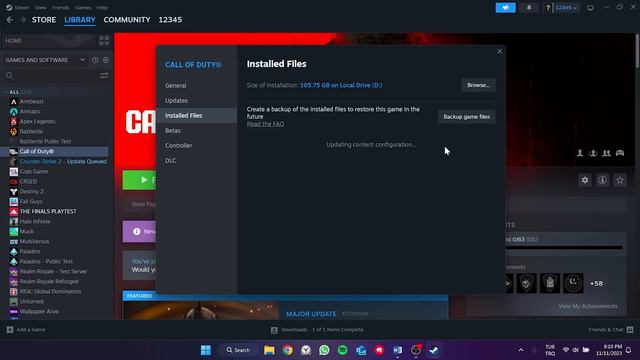
Task: Open the featured MAJOR UPDATE thumbnail
Action: coord(200,311)
